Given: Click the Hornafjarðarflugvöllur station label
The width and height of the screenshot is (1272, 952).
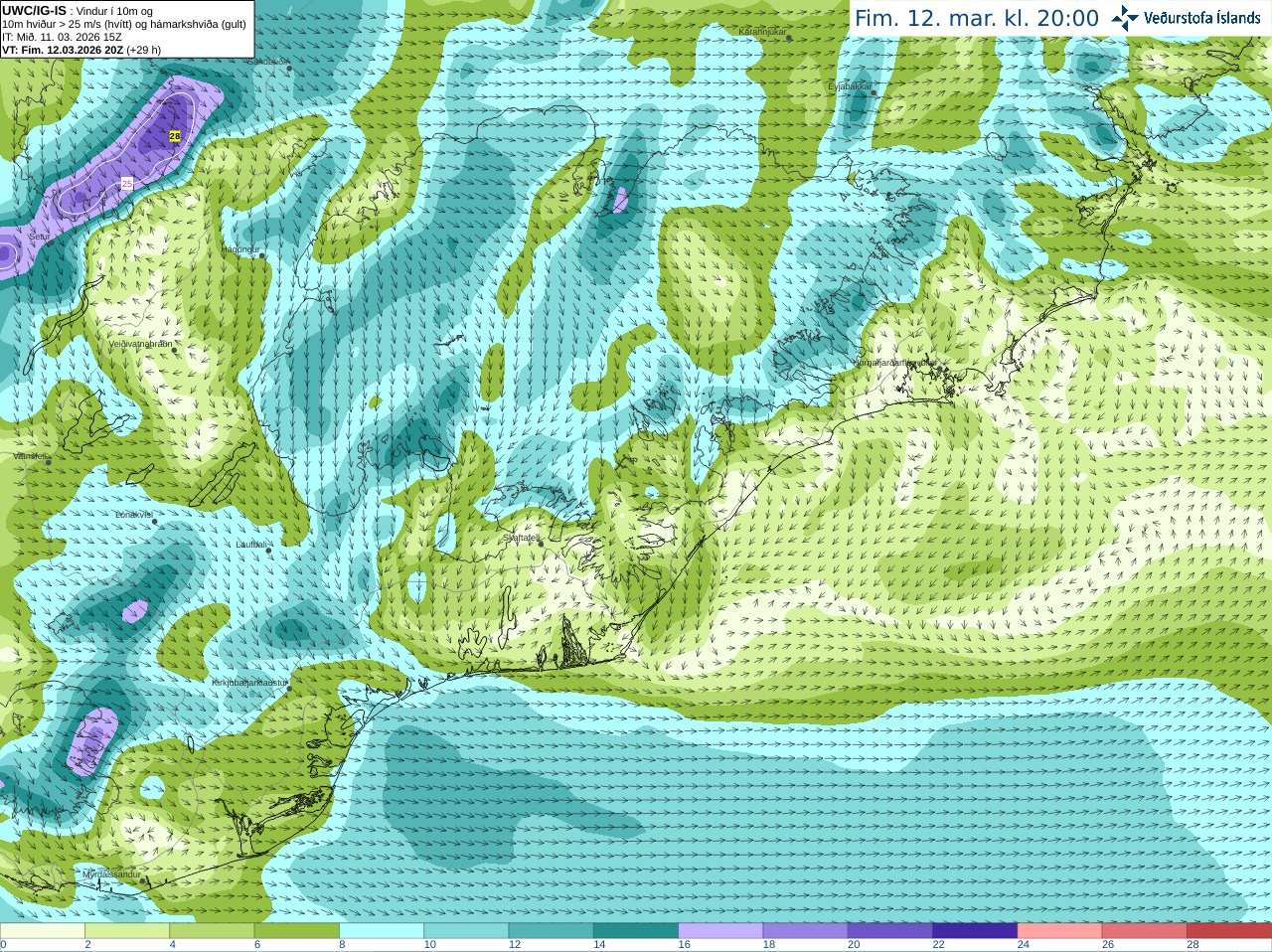Looking at the screenshot, I should [x=894, y=363].
